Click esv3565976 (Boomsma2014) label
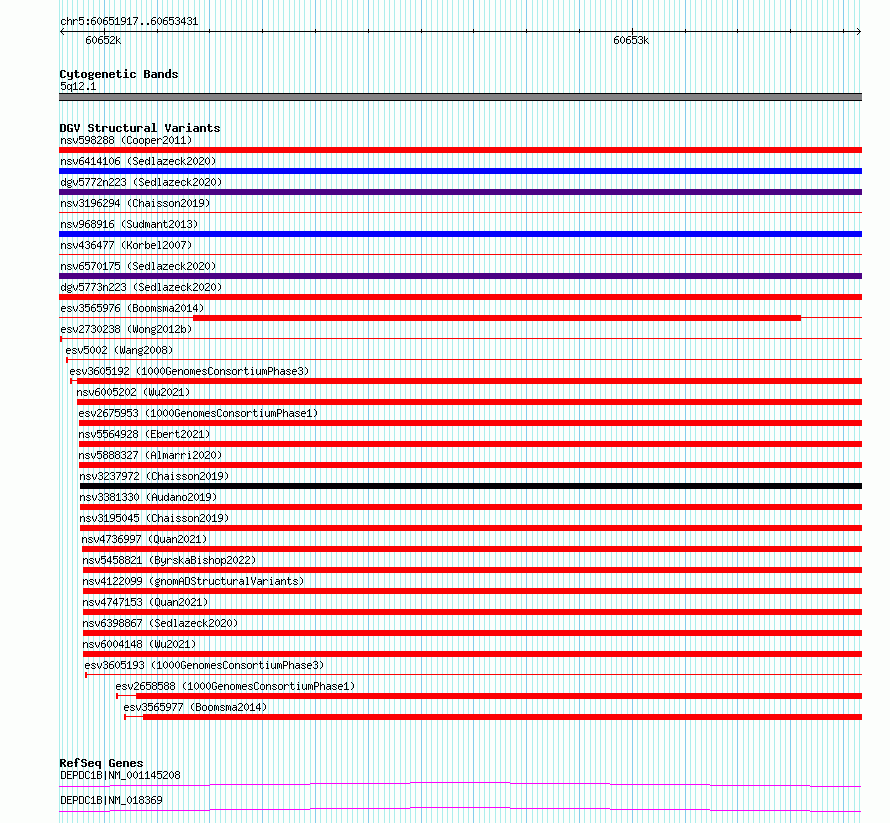 (x=132, y=308)
